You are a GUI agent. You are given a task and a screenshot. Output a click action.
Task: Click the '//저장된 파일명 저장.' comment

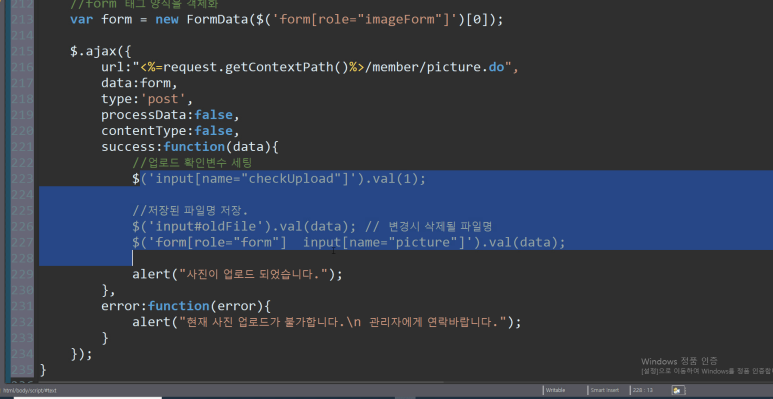click(x=190, y=211)
